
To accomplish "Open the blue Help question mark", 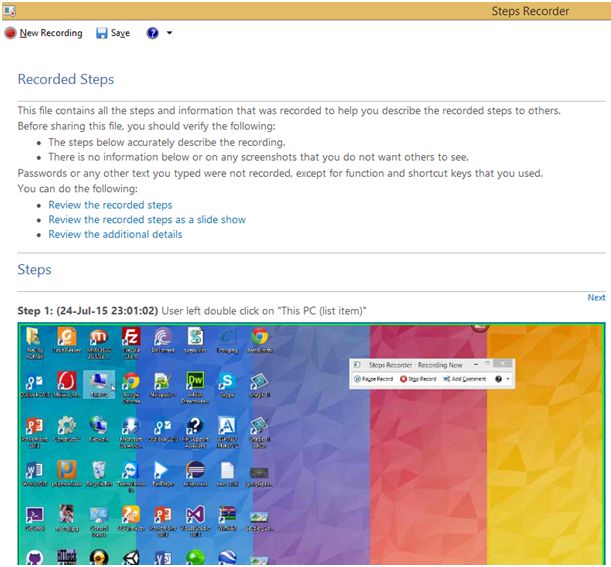I will tap(152, 33).
